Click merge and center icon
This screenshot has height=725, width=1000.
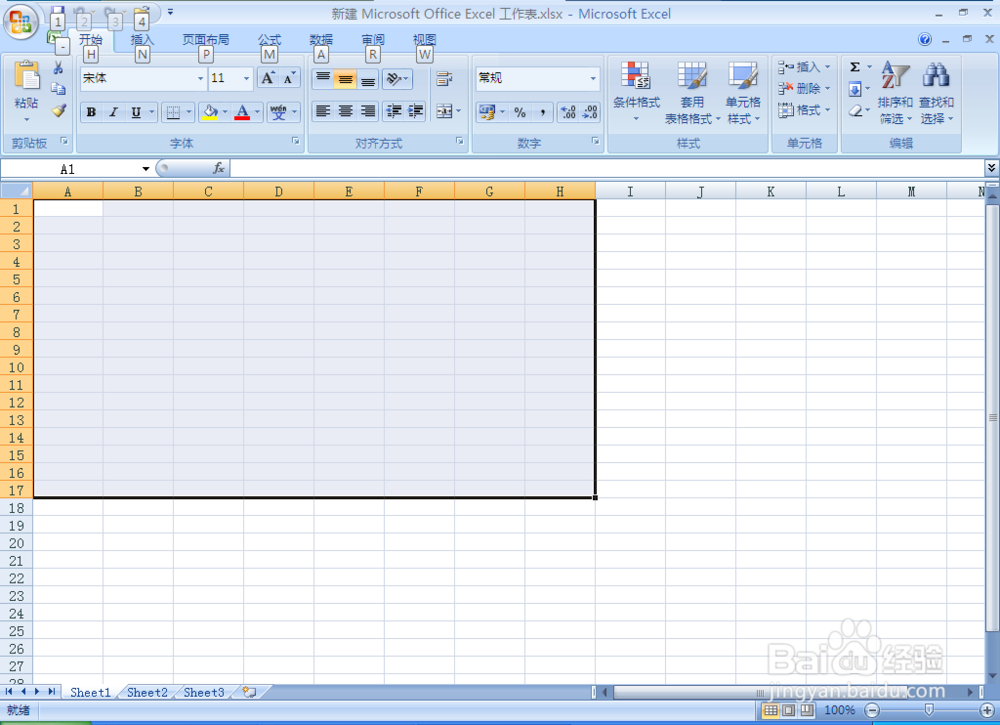445,112
